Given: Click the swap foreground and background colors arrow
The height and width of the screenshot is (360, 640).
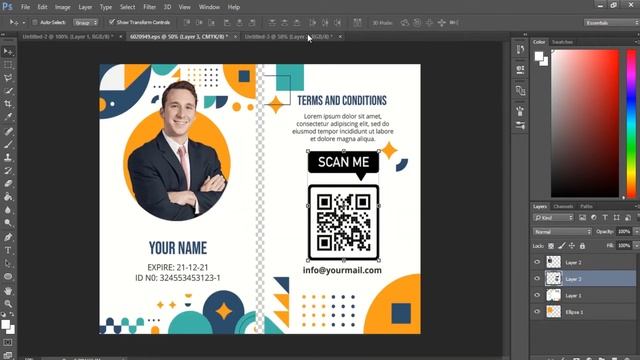Looking at the screenshot, I should [x=11, y=314].
